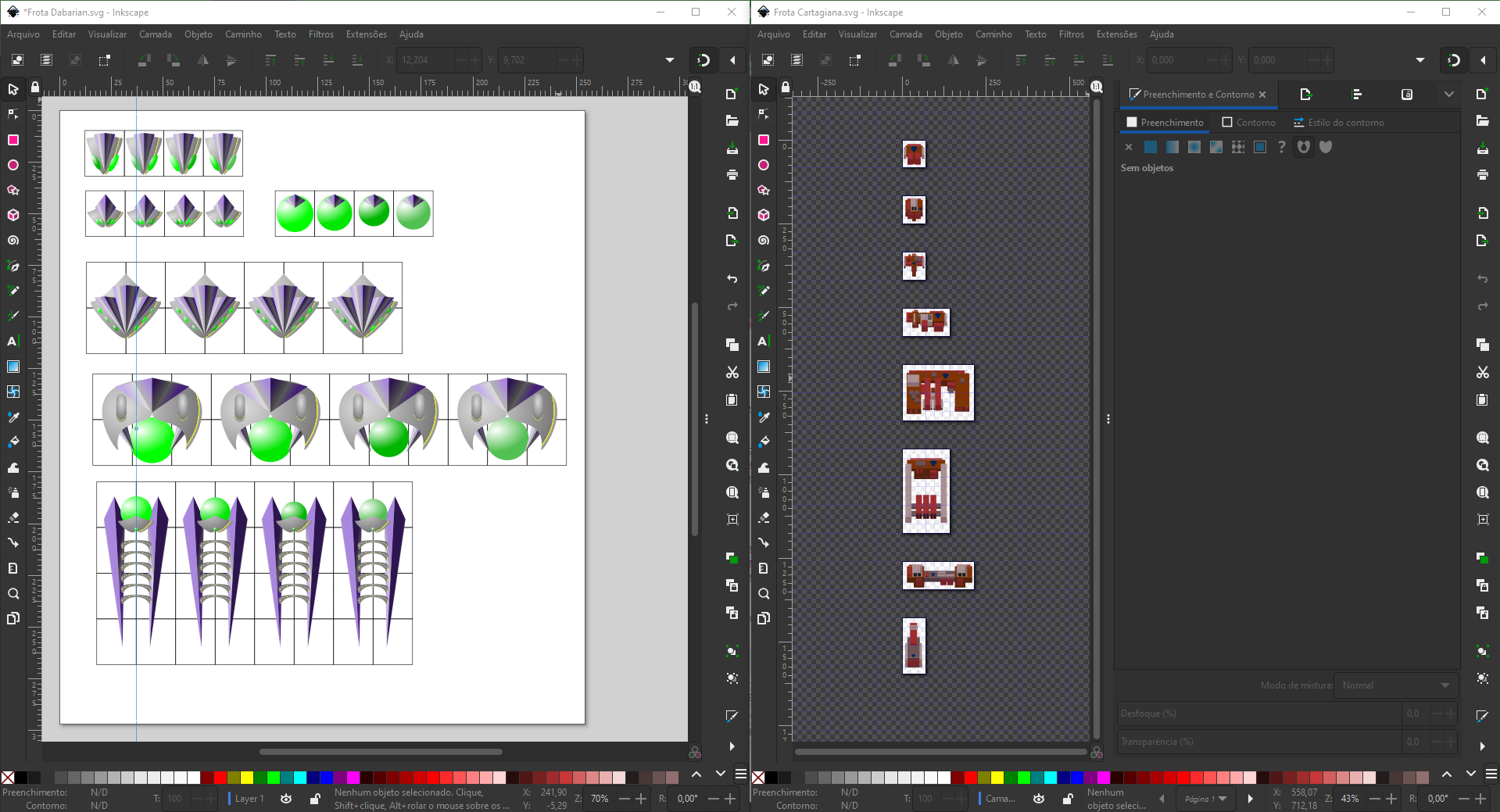The image size is (1500, 812).
Task: Select the Zoom tool in Frota Dabarian window
Action: pos(13,593)
